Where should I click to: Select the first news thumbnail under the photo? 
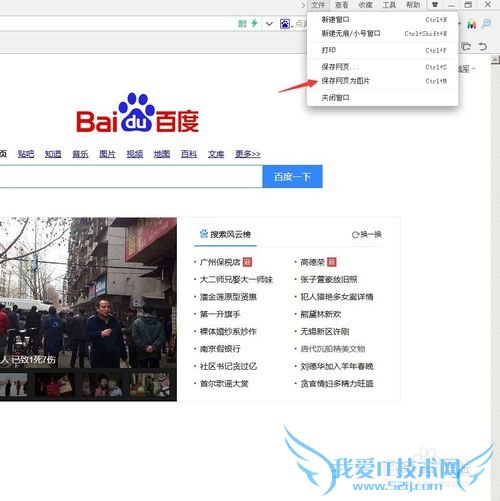pyautogui.click(x=14, y=385)
